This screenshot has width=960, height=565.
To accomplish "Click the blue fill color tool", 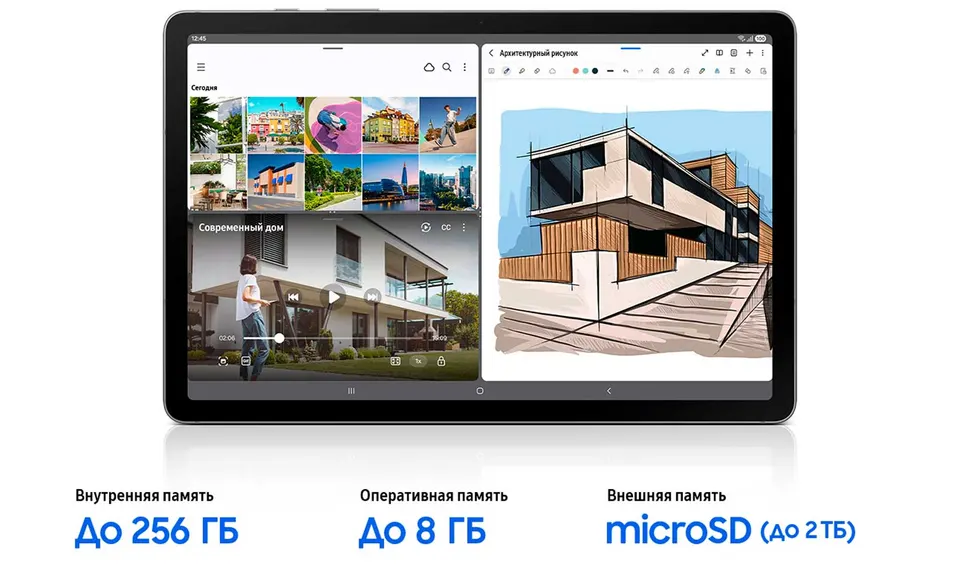I will coord(717,71).
